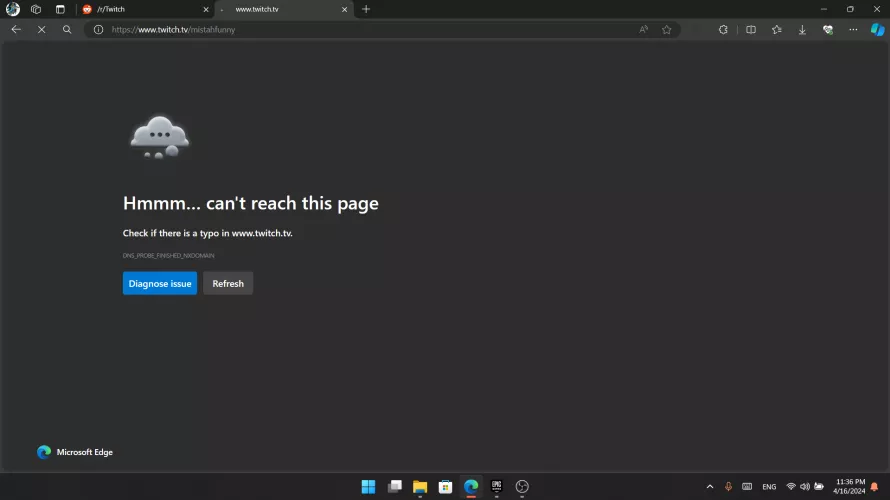The image size is (890, 500).
Task: Click the microphone tray icon
Action: (728, 486)
